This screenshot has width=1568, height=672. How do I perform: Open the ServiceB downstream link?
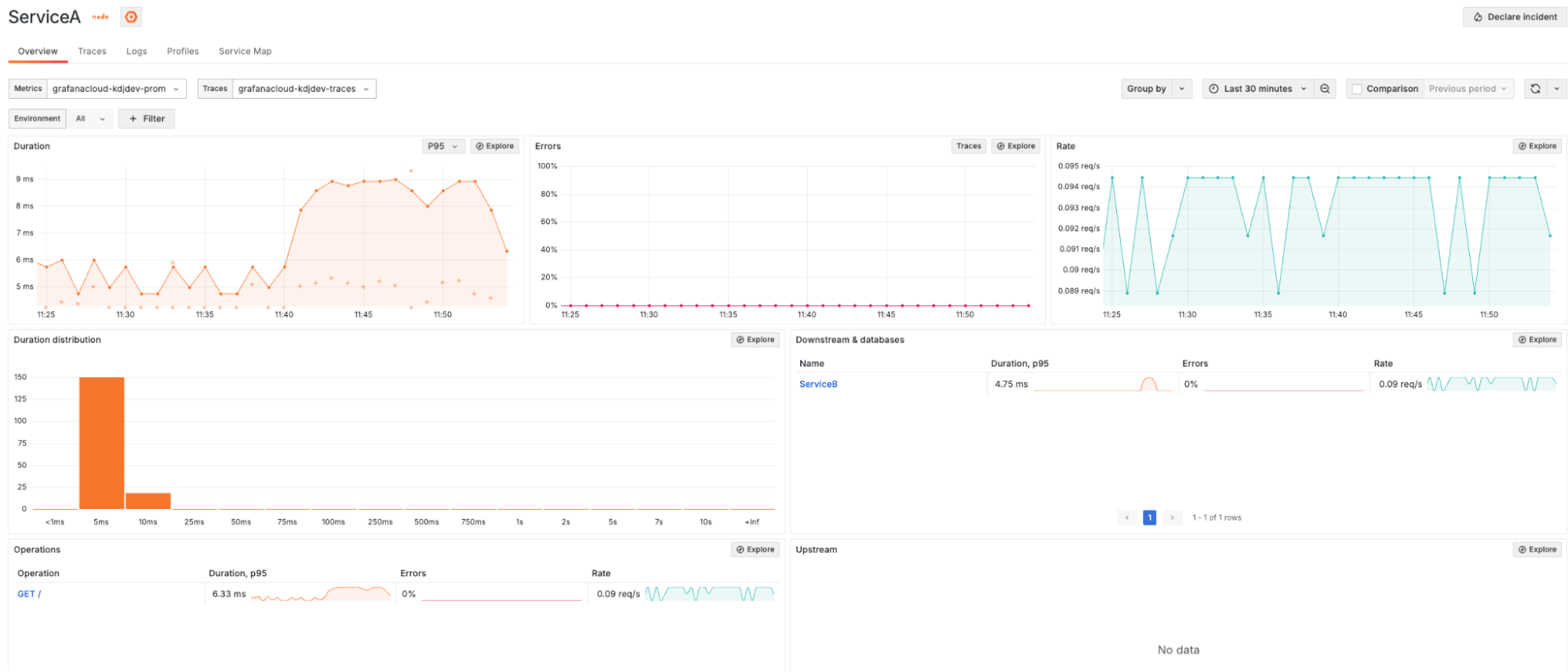[818, 384]
